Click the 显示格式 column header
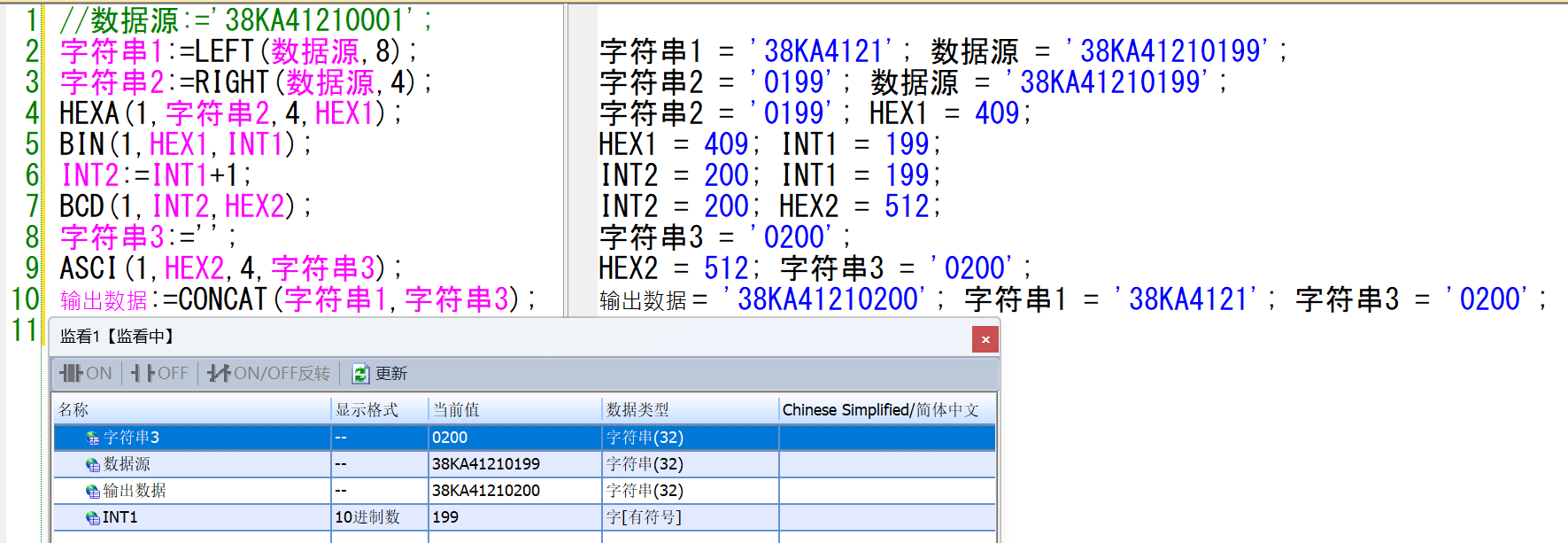 click(379, 410)
